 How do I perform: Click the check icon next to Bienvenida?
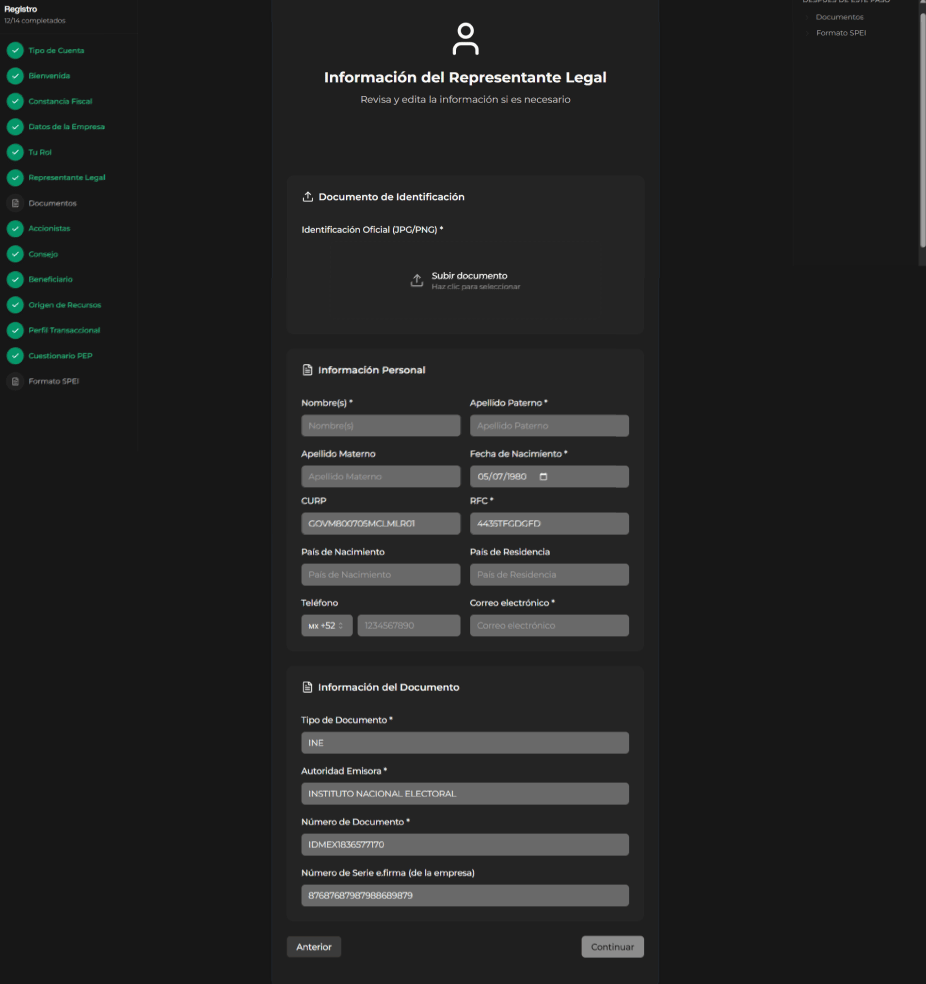coord(15,76)
